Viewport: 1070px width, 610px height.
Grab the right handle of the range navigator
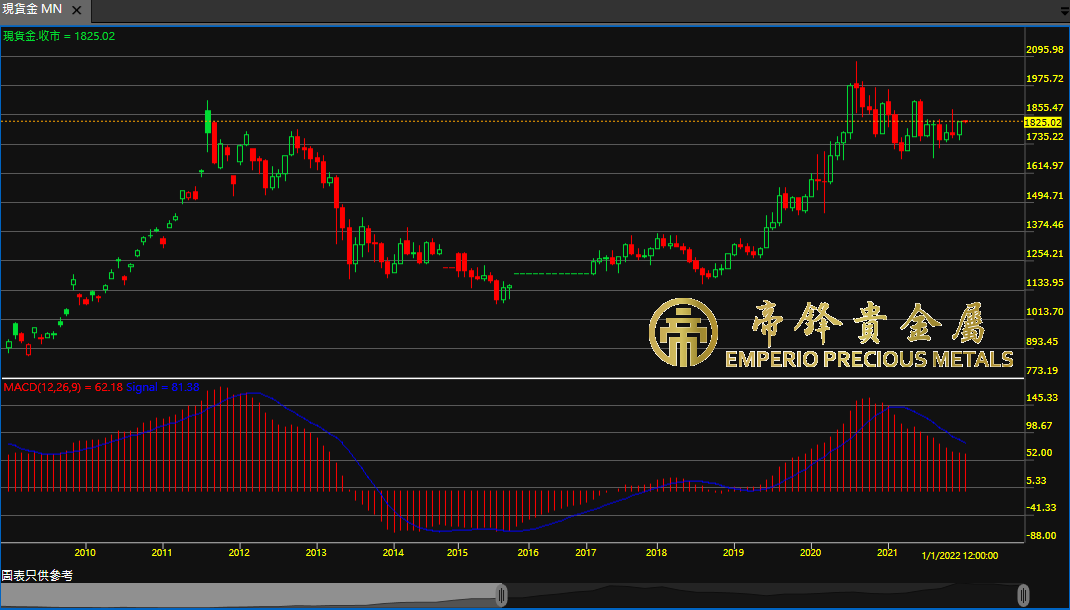pyautogui.click(x=1023, y=595)
